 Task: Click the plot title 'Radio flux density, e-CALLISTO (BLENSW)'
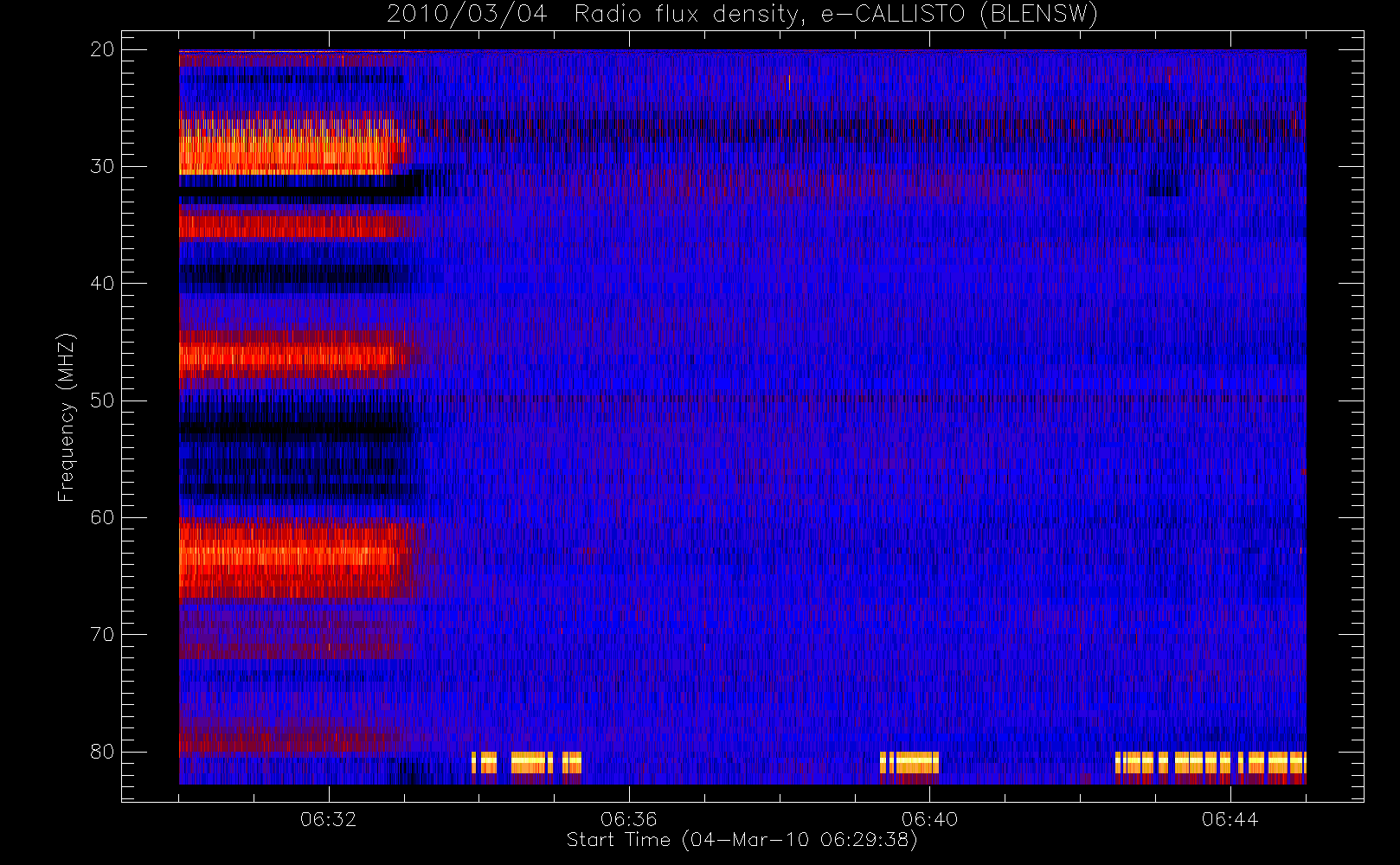(x=836, y=15)
